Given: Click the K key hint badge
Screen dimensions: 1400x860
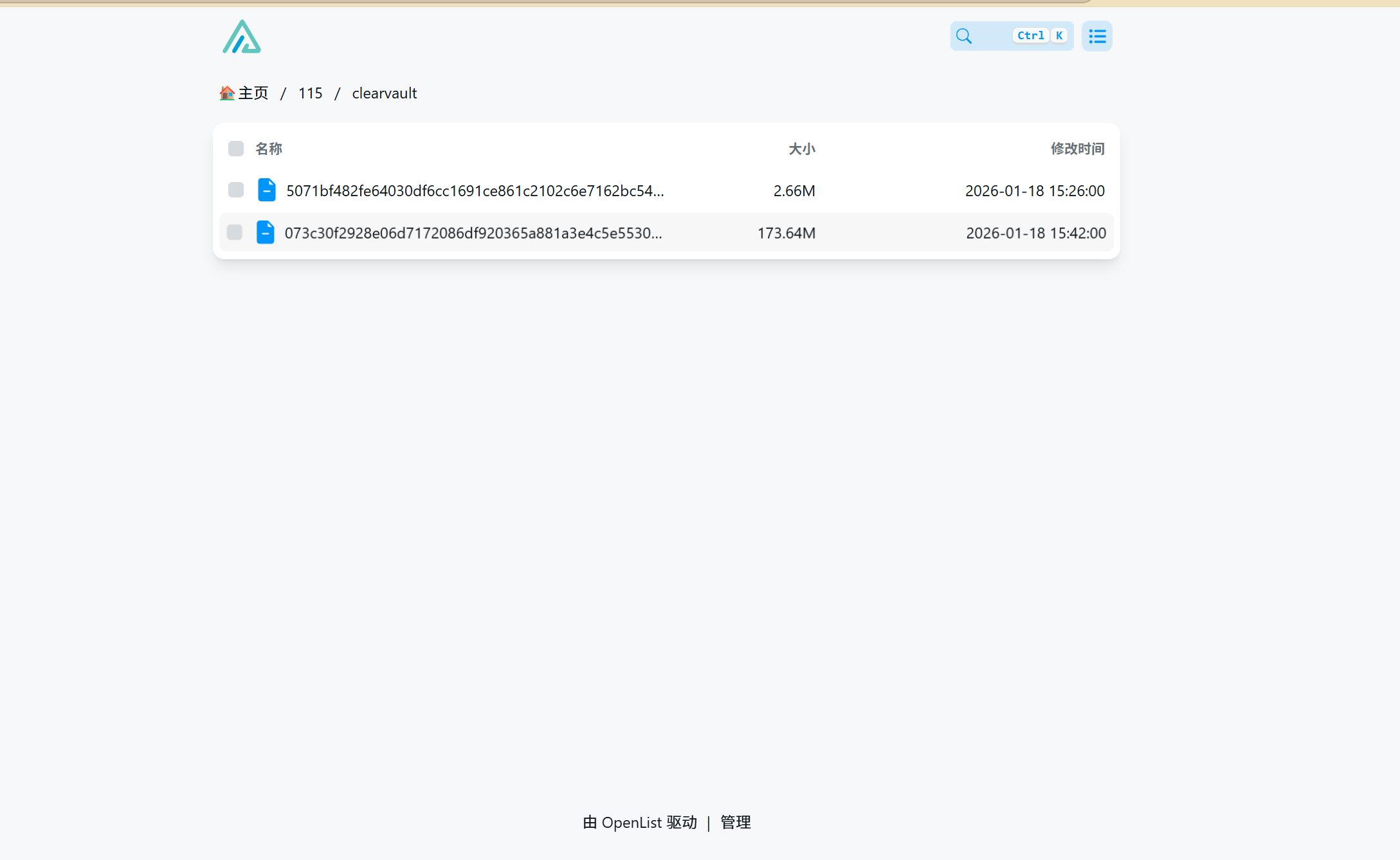Looking at the screenshot, I should (1059, 36).
